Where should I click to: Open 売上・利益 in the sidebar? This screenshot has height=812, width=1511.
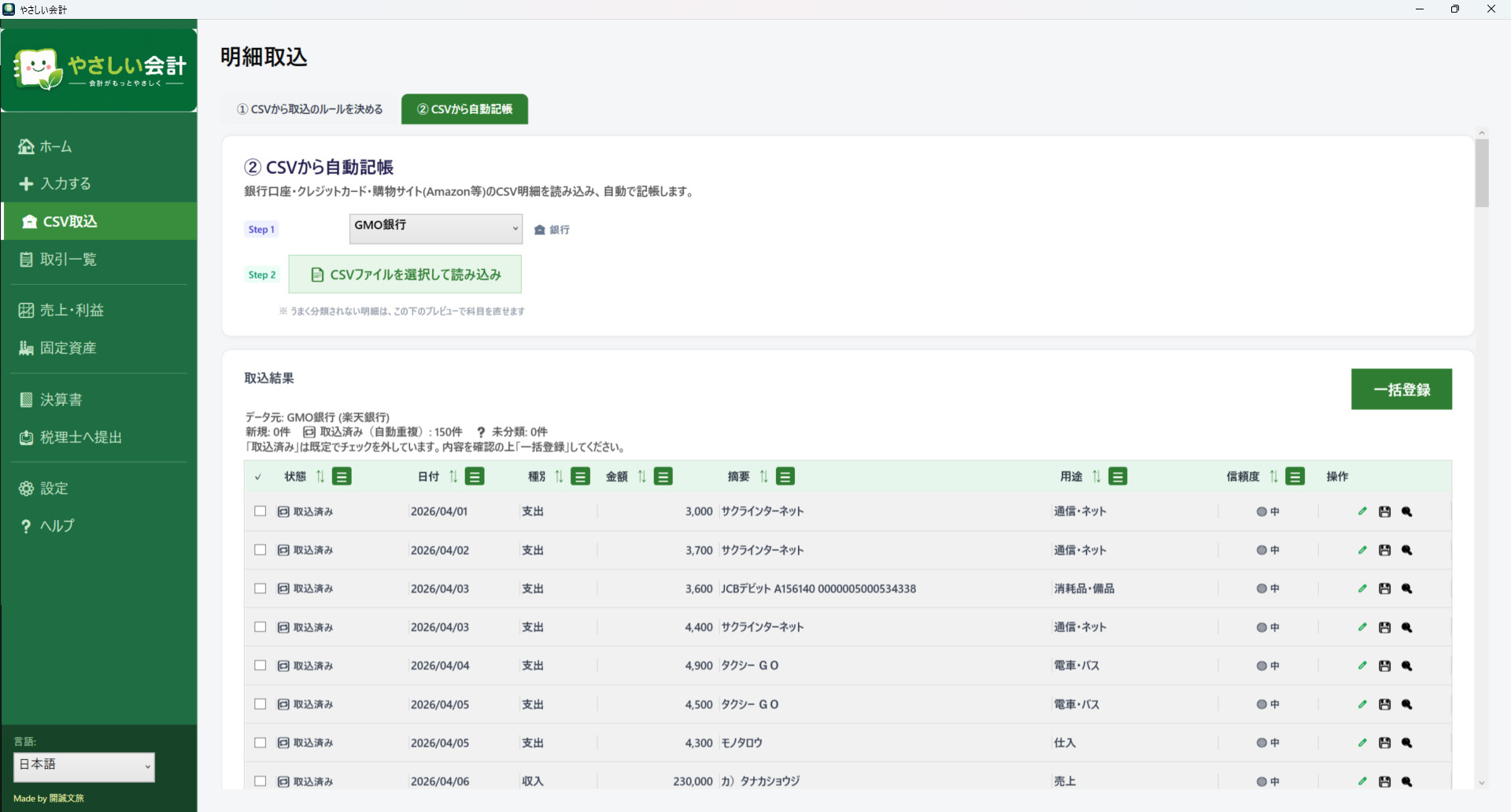point(99,310)
